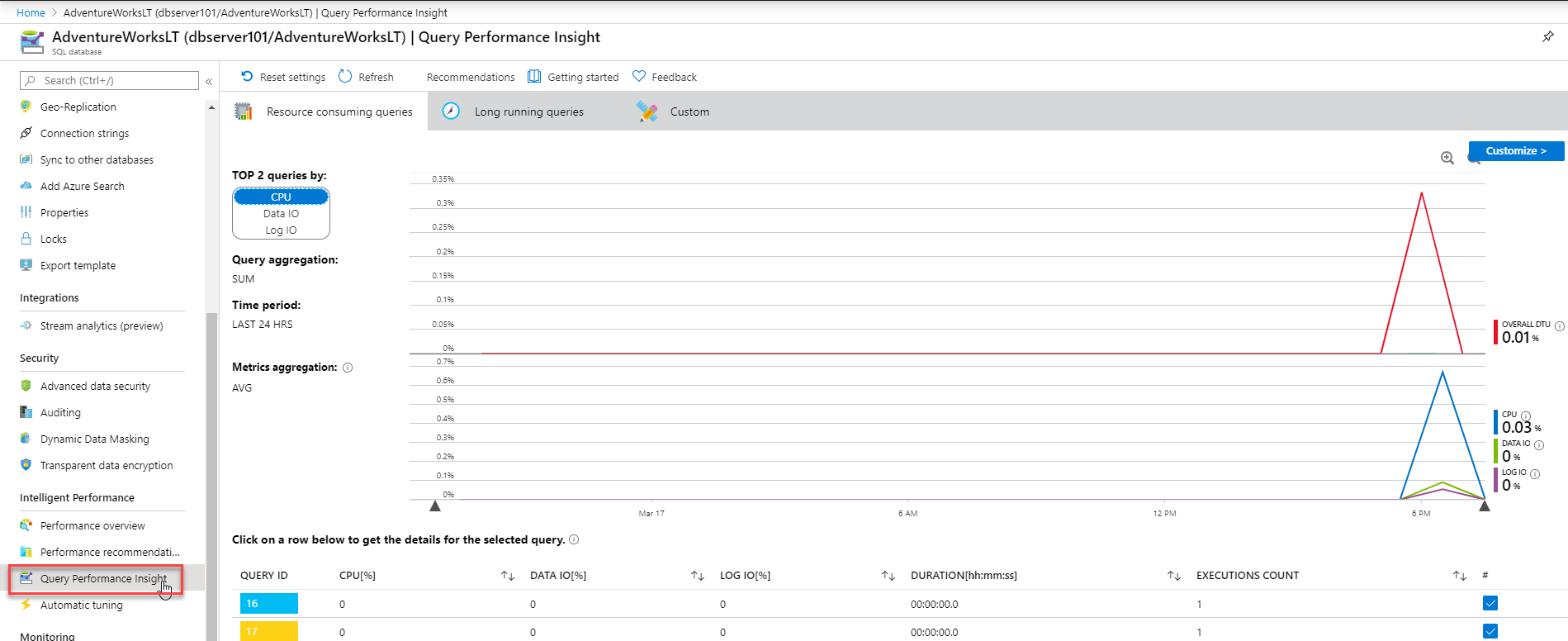
Task: Click the Dynamic Data Masking icon
Action: 26,439
